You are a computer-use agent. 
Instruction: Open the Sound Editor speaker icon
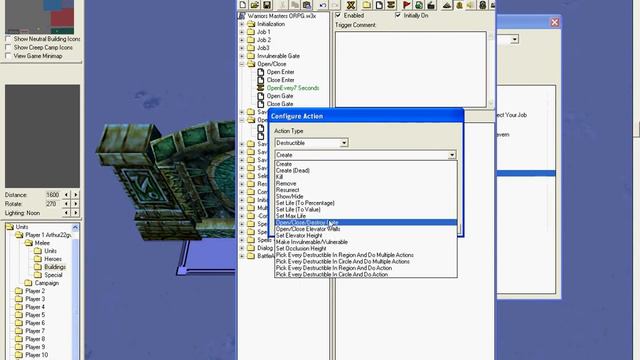coord(471,5)
